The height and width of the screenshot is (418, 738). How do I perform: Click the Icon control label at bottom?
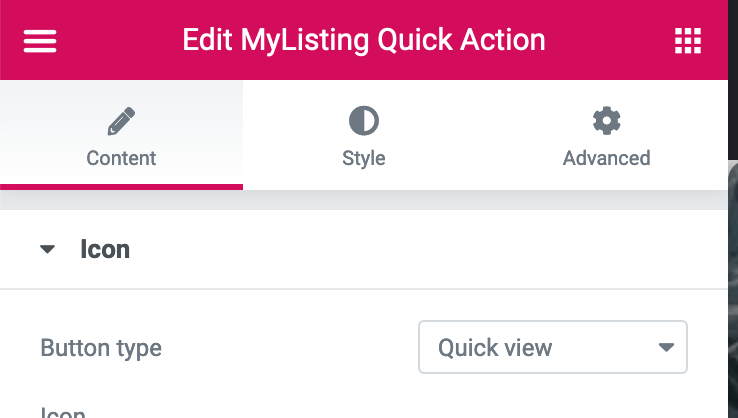click(x=63, y=412)
